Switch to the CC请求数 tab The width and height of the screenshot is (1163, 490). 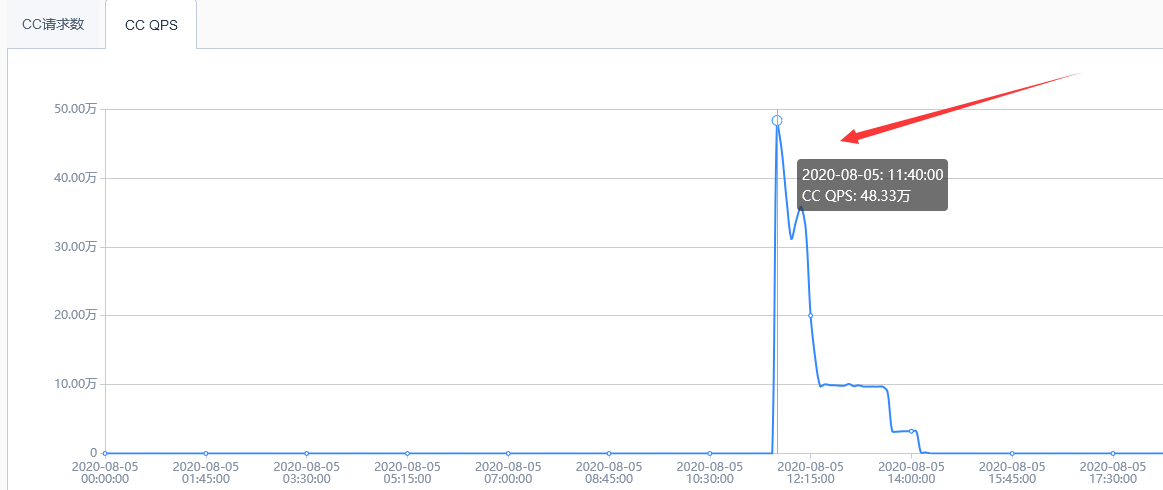pyautogui.click(x=53, y=25)
